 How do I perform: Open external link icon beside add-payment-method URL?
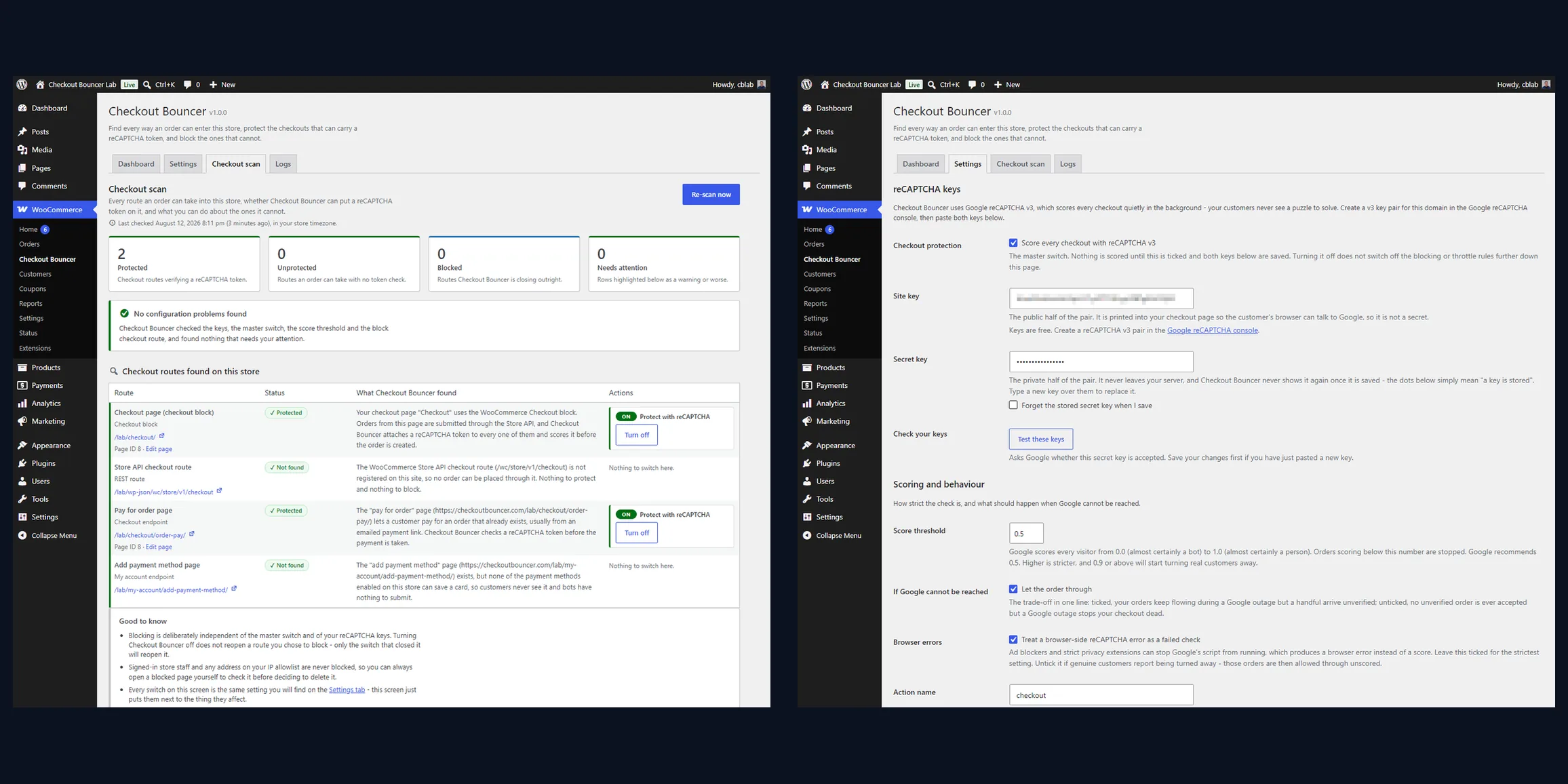234,589
